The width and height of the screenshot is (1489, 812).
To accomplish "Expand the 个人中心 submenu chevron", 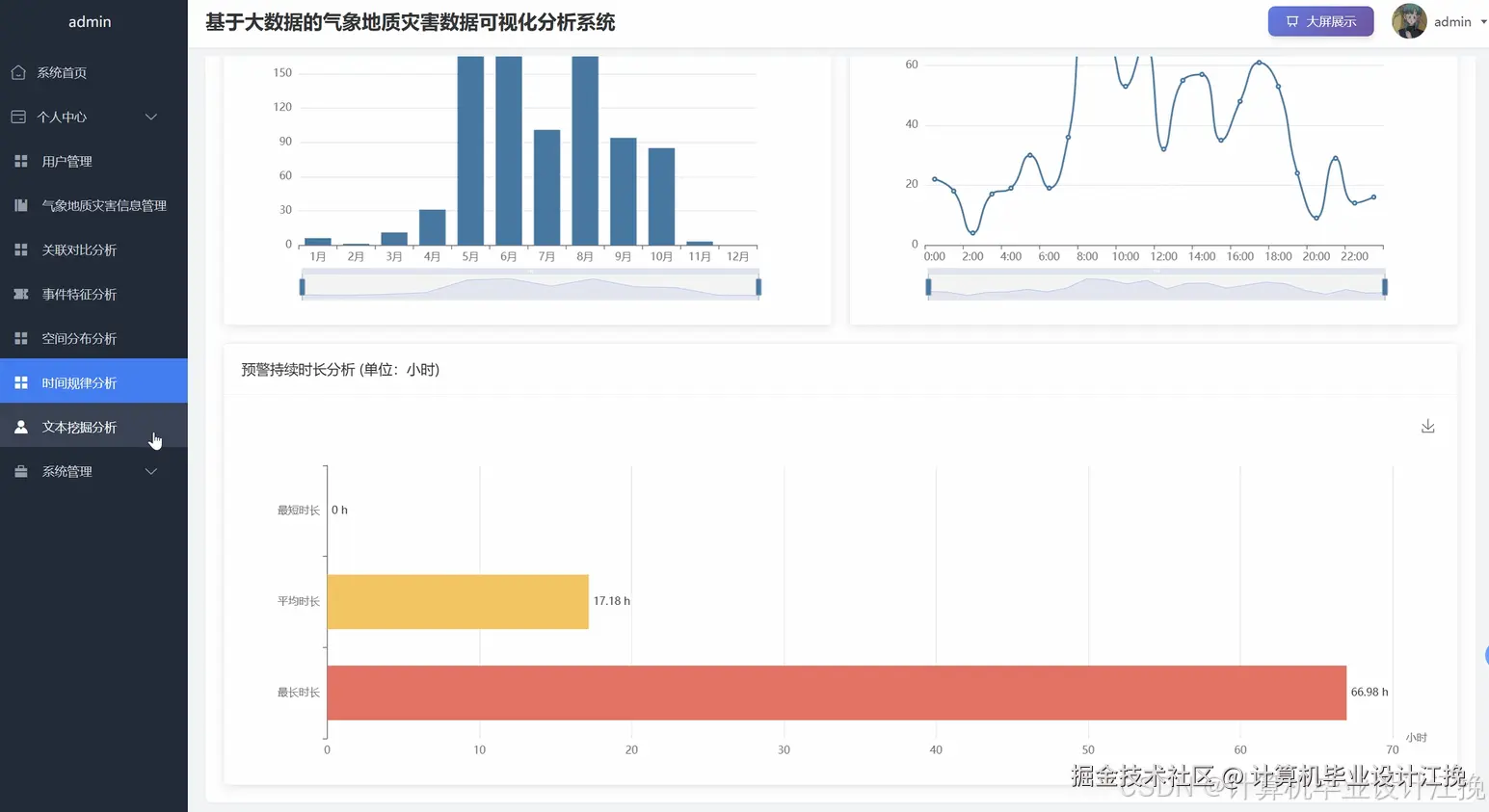I will click(x=151, y=117).
